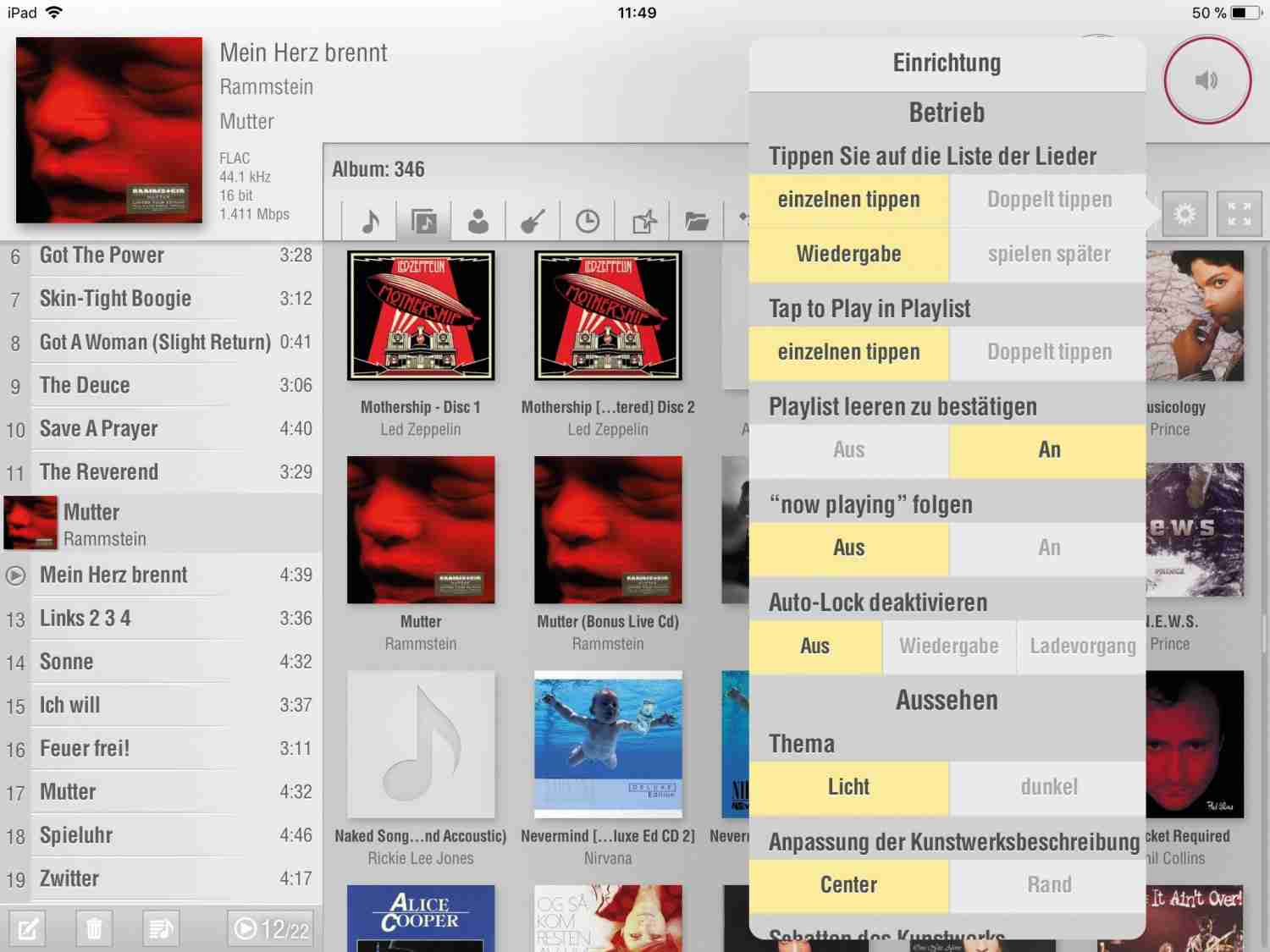Tap the battery indicator in status bar
The width and height of the screenshot is (1270, 952).
(1247, 13)
